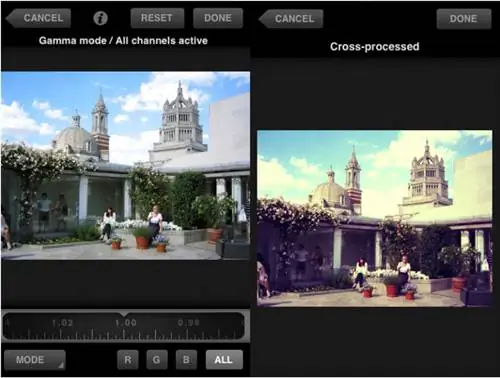Cancel the Cross-processed effect screen
This screenshot has height=378, width=500.
(x=291, y=19)
